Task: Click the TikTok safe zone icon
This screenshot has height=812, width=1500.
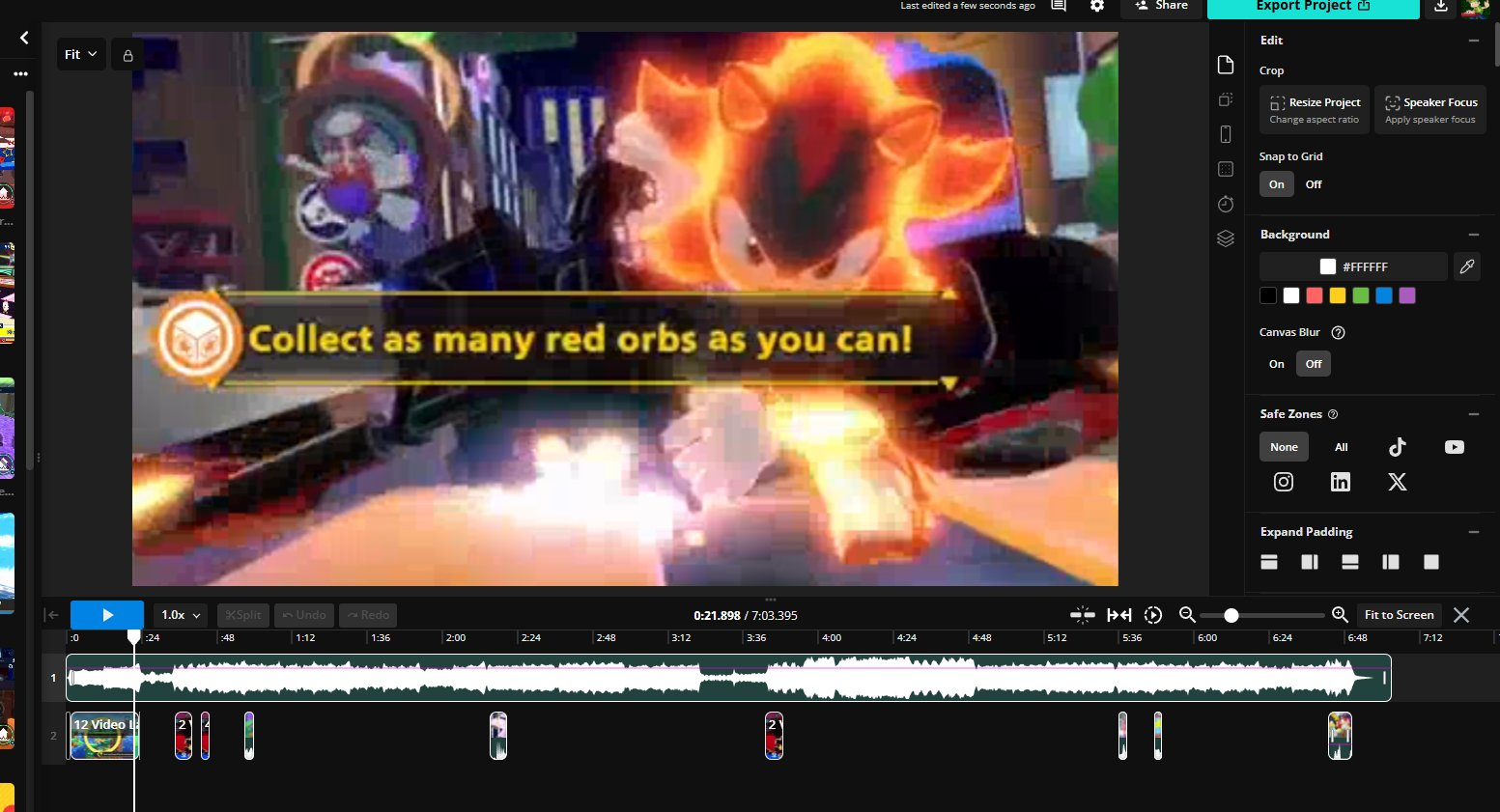Action: point(1397,447)
